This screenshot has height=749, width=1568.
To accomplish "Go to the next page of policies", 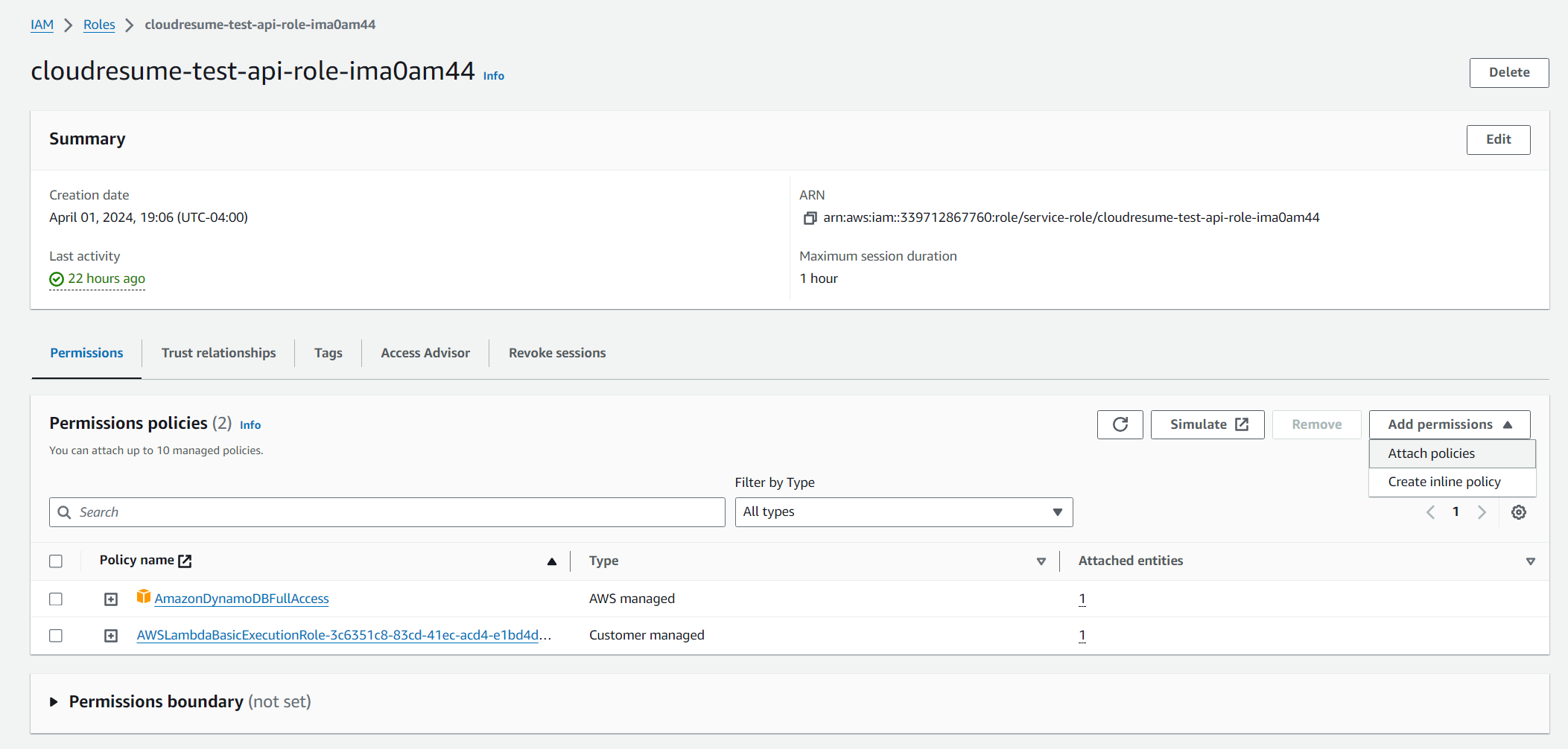I will tap(1482, 512).
